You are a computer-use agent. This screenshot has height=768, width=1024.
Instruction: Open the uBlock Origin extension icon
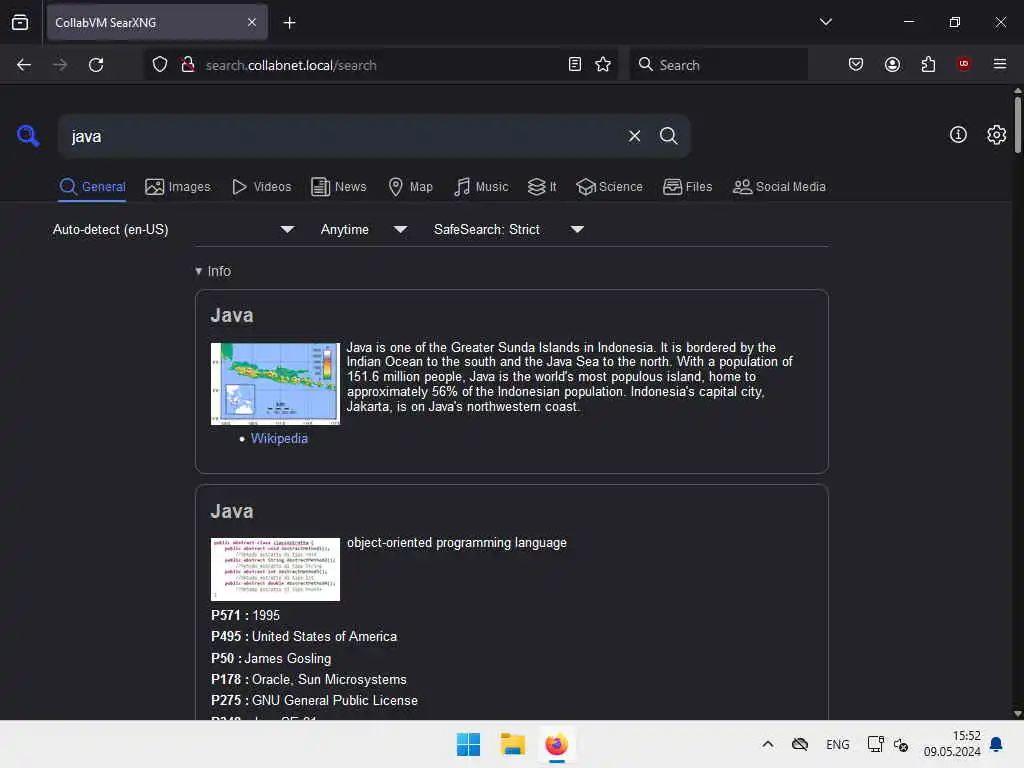coord(963,64)
